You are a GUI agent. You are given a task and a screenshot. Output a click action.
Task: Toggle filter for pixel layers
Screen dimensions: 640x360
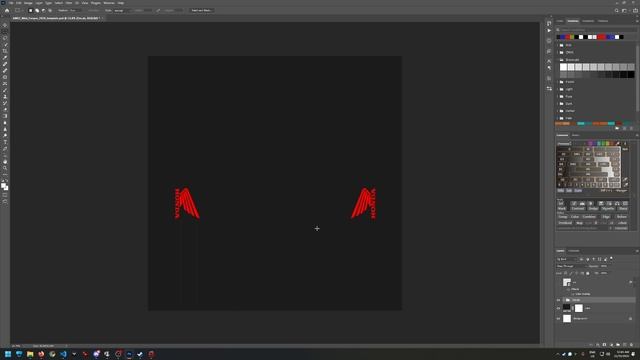(582, 259)
